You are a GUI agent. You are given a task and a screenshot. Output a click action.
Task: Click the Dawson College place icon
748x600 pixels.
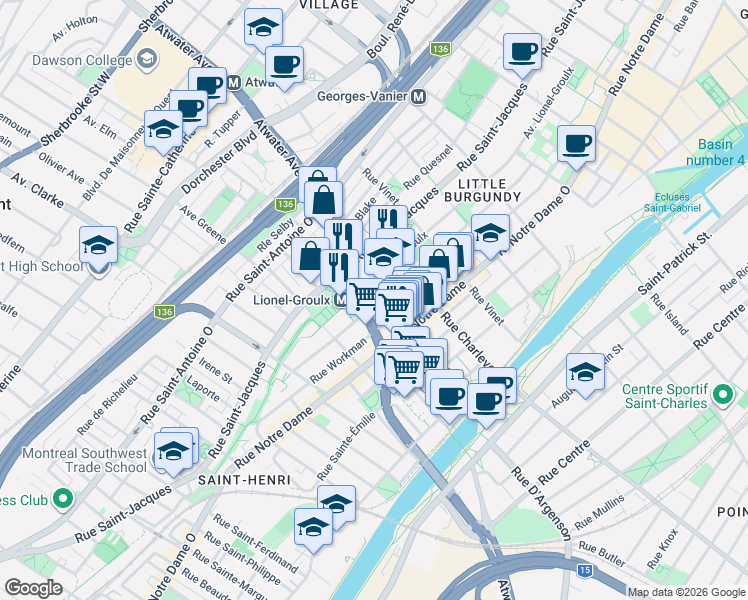147,59
